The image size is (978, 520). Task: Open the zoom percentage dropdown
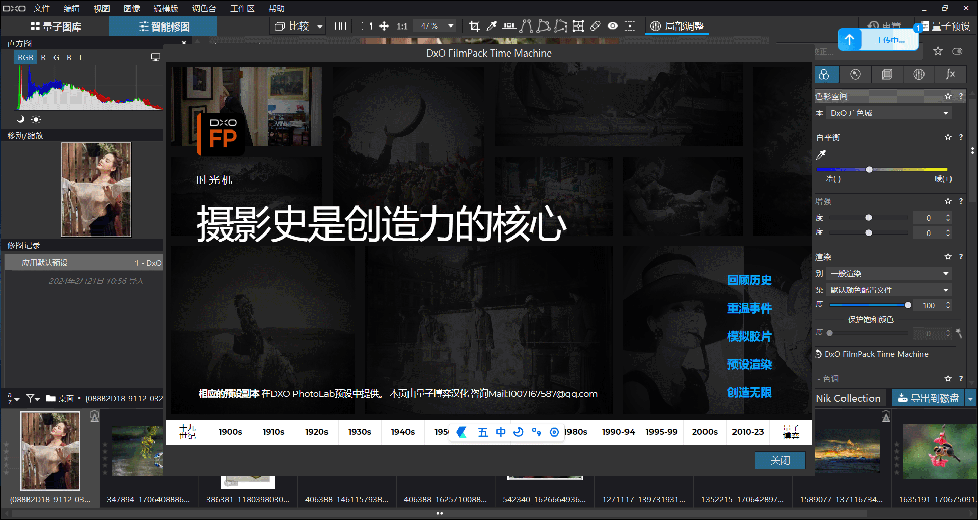tap(450, 26)
